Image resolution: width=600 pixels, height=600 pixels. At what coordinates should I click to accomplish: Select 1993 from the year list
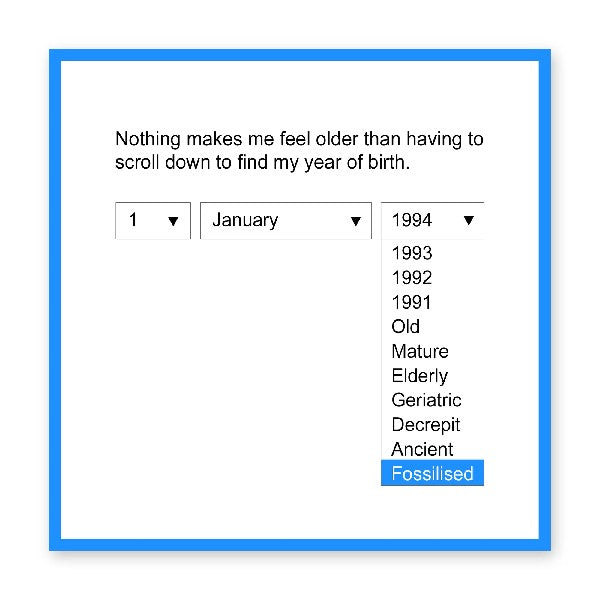point(412,253)
